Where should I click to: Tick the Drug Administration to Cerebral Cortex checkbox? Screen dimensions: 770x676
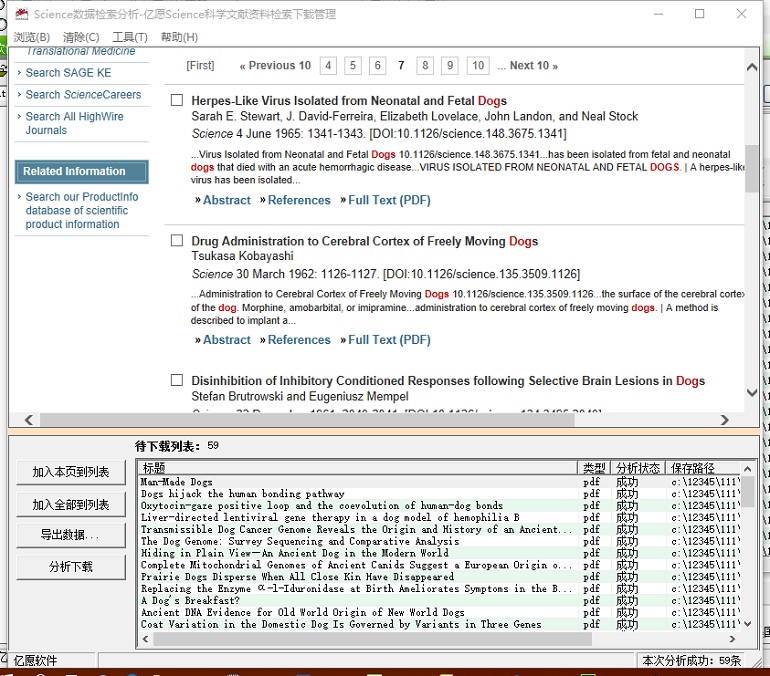(177, 241)
